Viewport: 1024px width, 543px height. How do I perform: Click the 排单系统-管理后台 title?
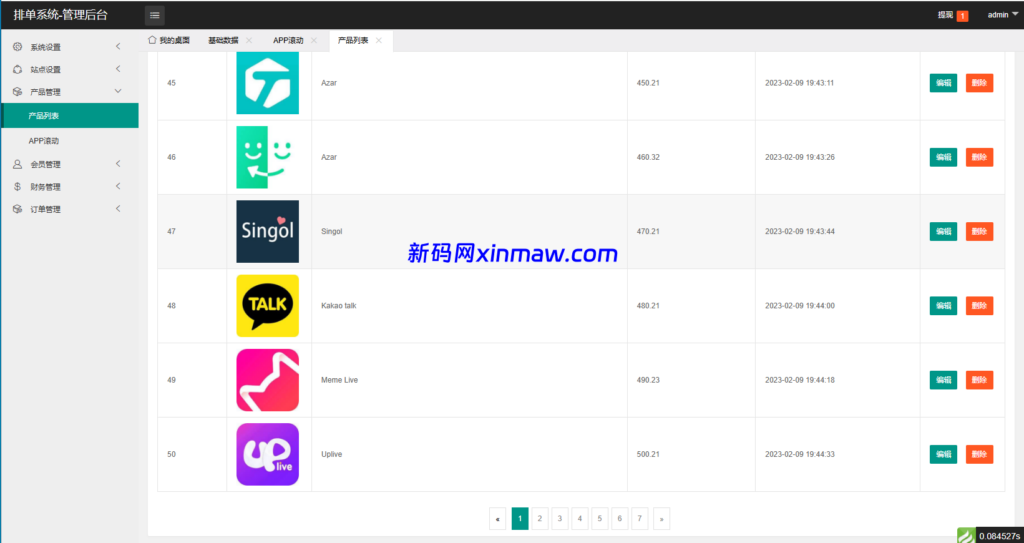tap(61, 15)
